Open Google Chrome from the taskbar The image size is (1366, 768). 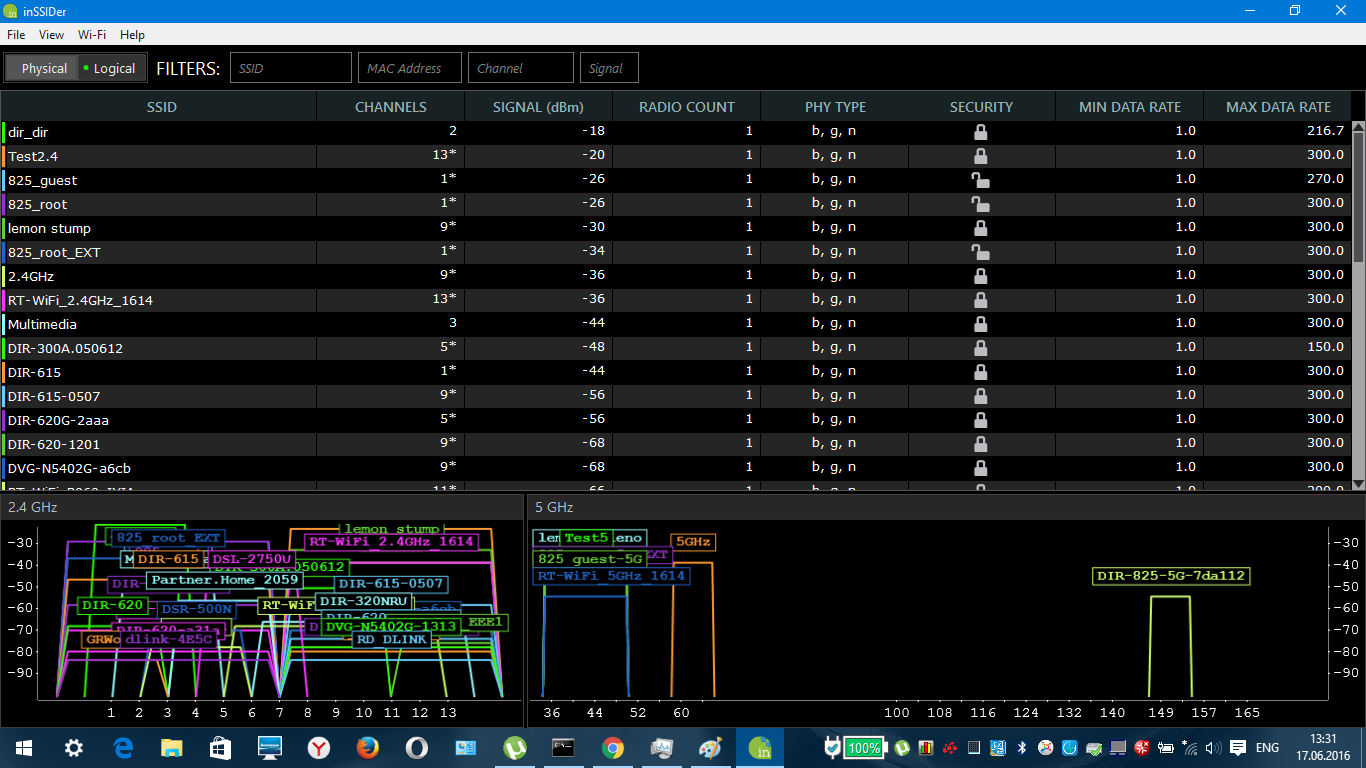tap(613, 748)
